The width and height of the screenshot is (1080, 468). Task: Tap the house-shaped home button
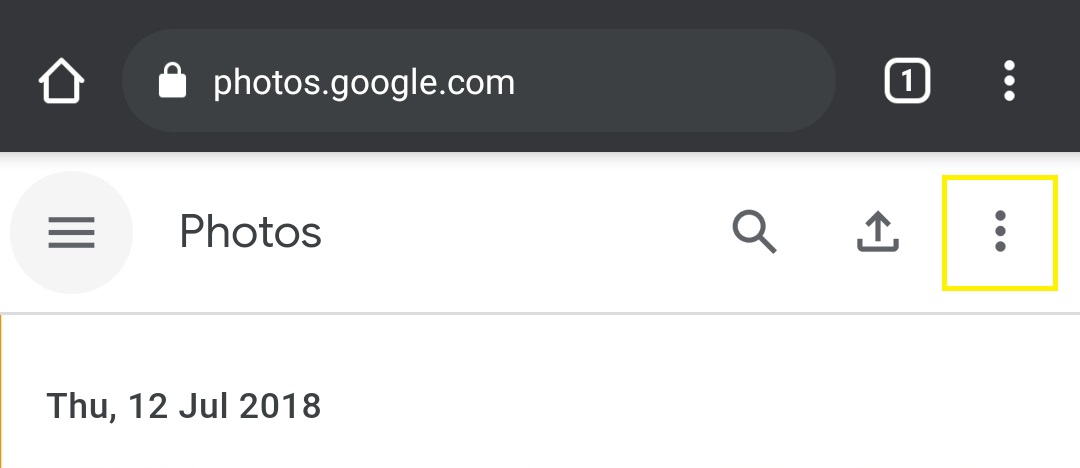pyautogui.click(x=62, y=81)
